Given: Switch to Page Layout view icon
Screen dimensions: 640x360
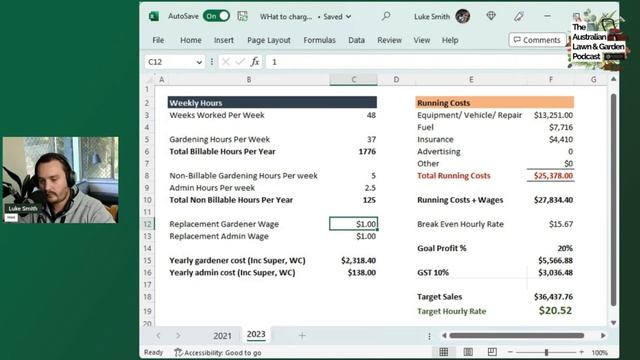Looking at the screenshot, I should [468, 352].
